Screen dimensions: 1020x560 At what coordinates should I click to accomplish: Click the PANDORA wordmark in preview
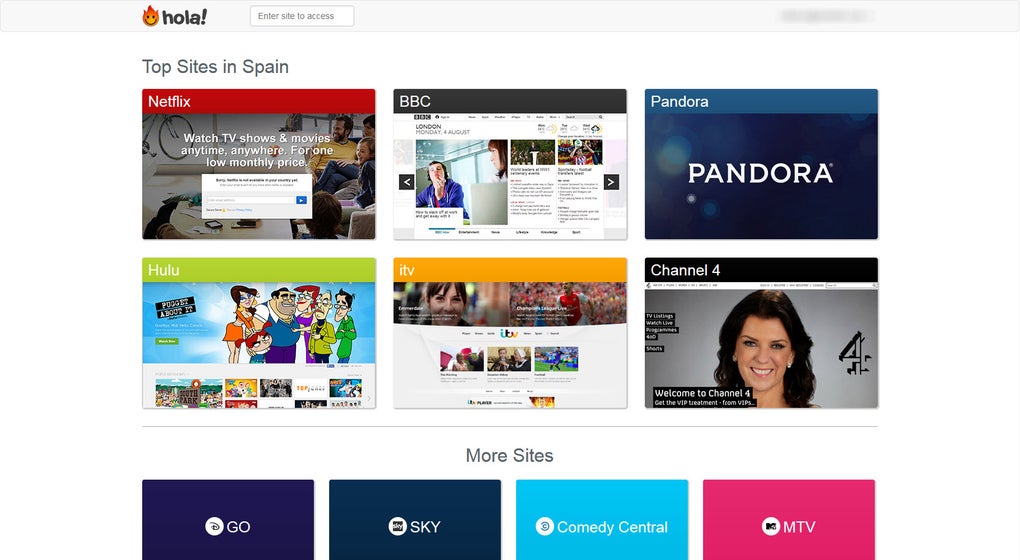pos(760,174)
